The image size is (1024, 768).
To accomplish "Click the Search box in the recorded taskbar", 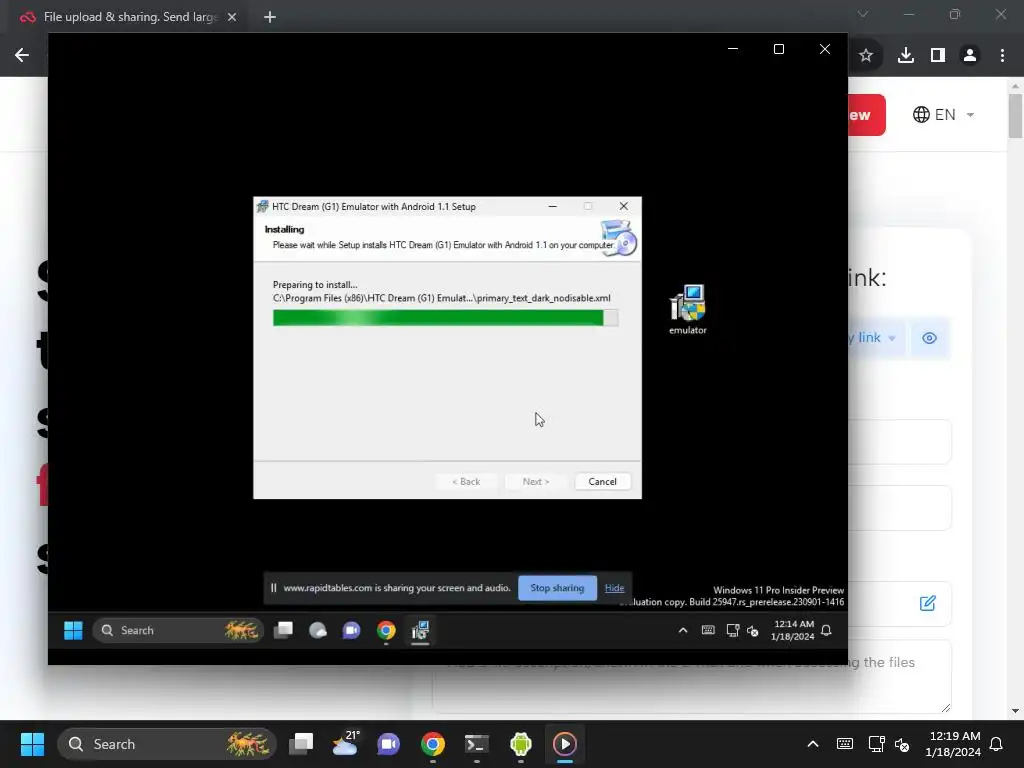I will coord(178,630).
